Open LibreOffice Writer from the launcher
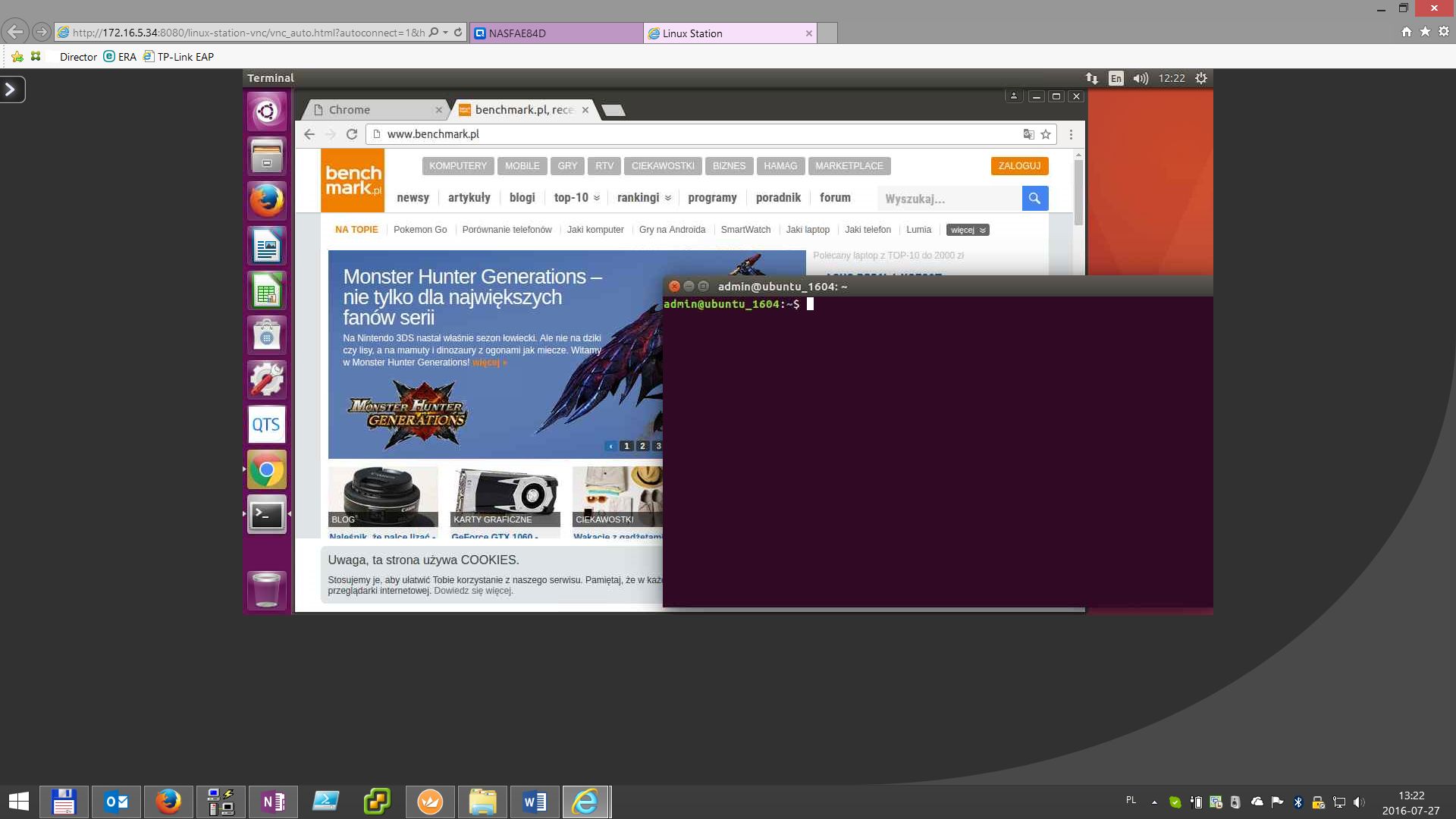 (266, 246)
